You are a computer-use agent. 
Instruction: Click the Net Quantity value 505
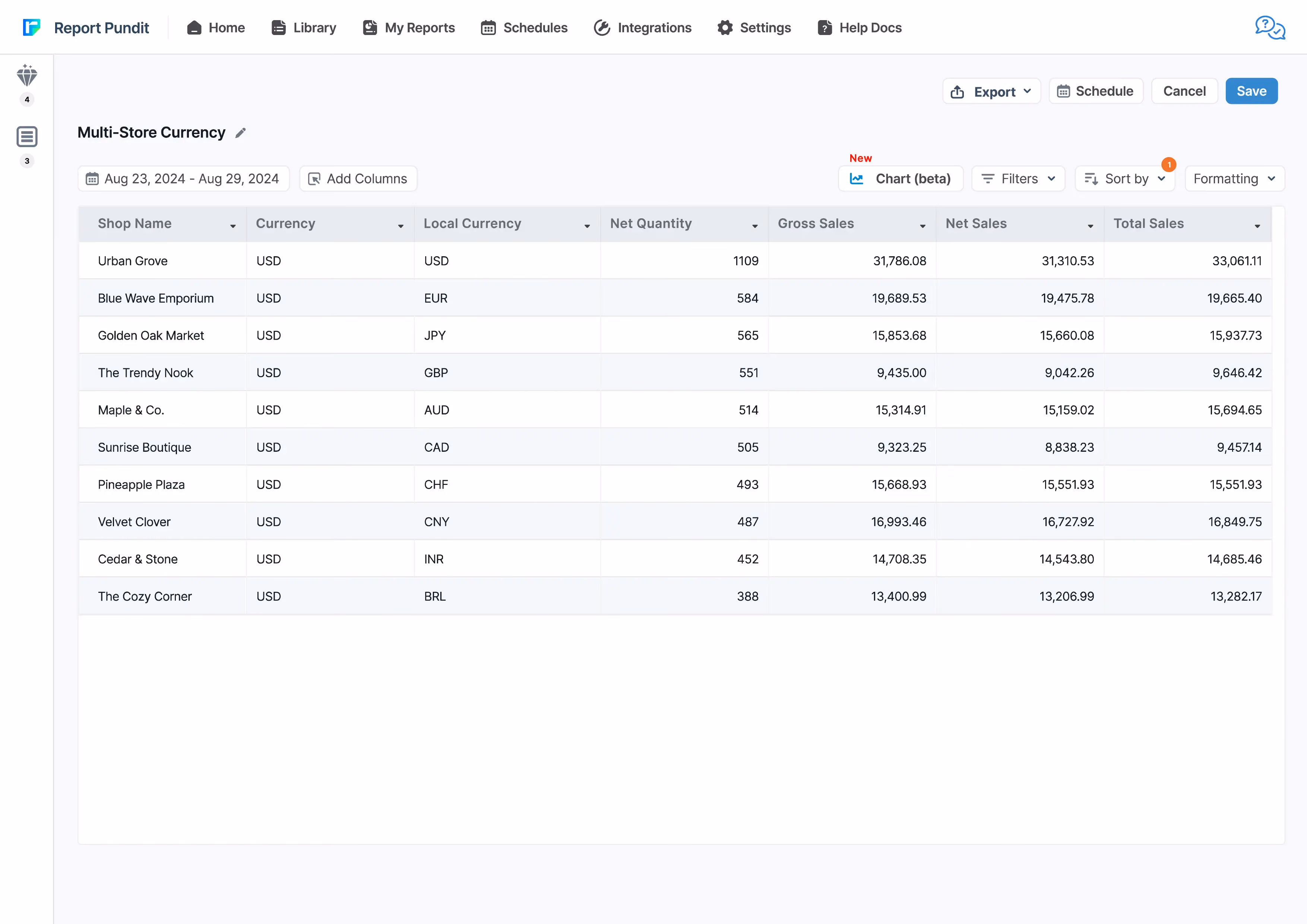(x=747, y=447)
